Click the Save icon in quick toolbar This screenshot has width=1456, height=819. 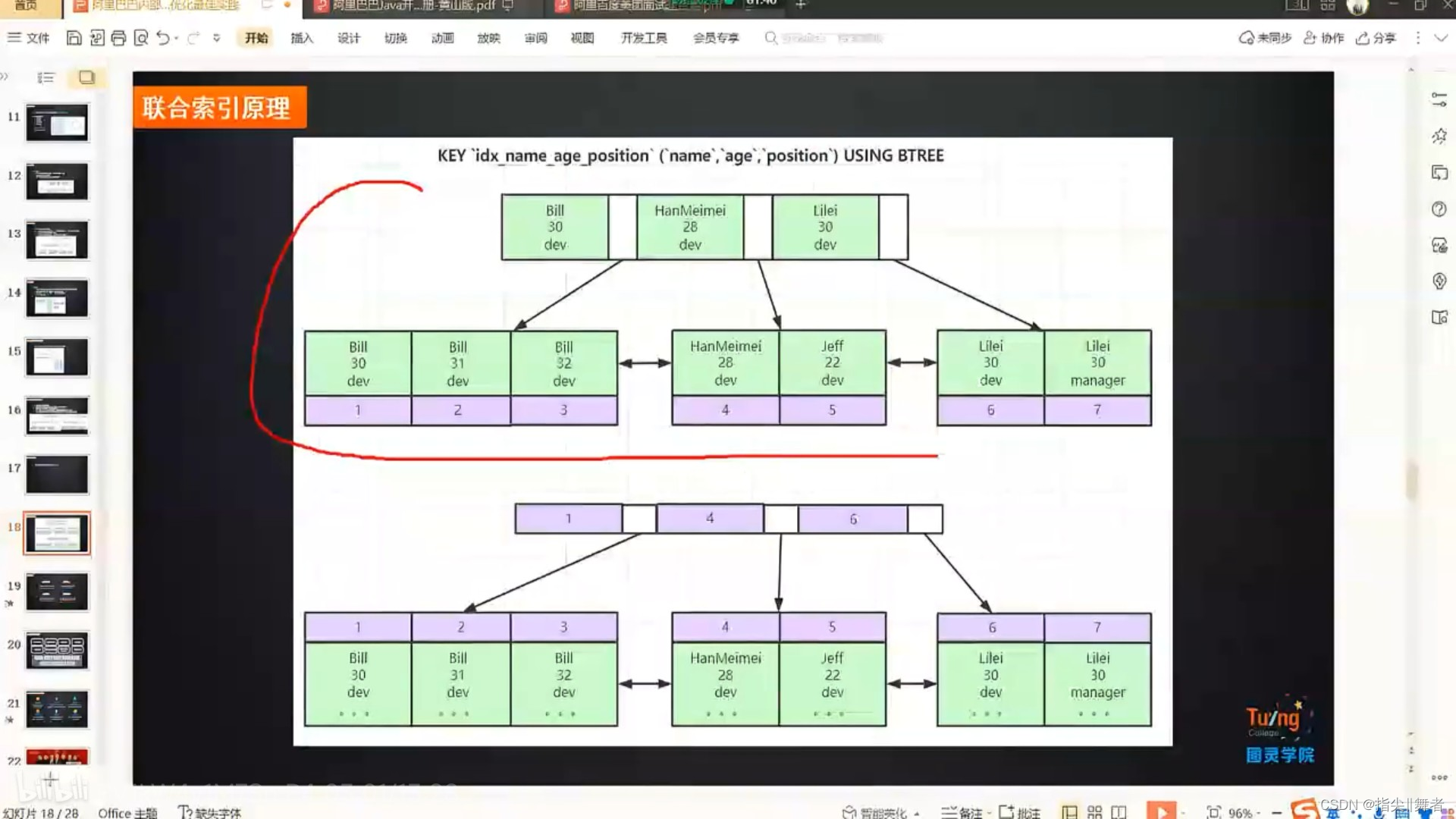(74, 38)
